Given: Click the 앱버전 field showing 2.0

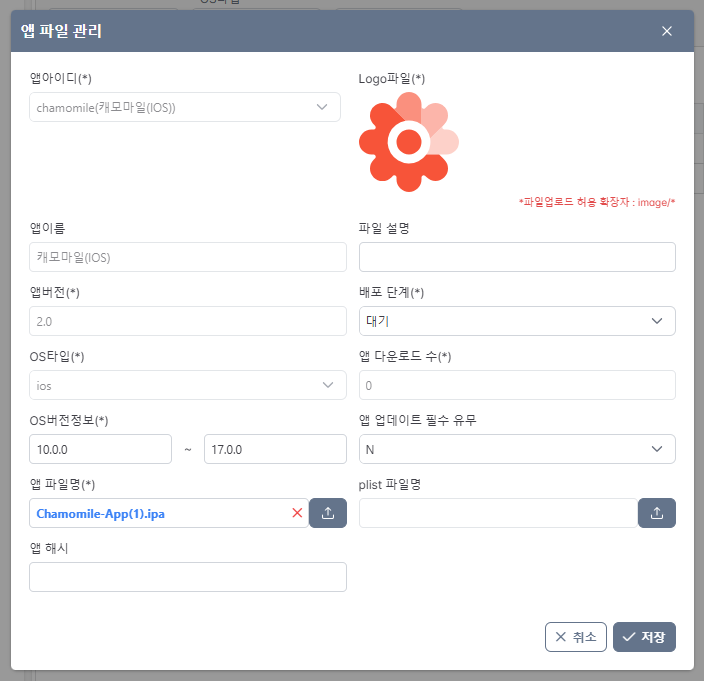Looking at the screenshot, I should coord(187,321).
